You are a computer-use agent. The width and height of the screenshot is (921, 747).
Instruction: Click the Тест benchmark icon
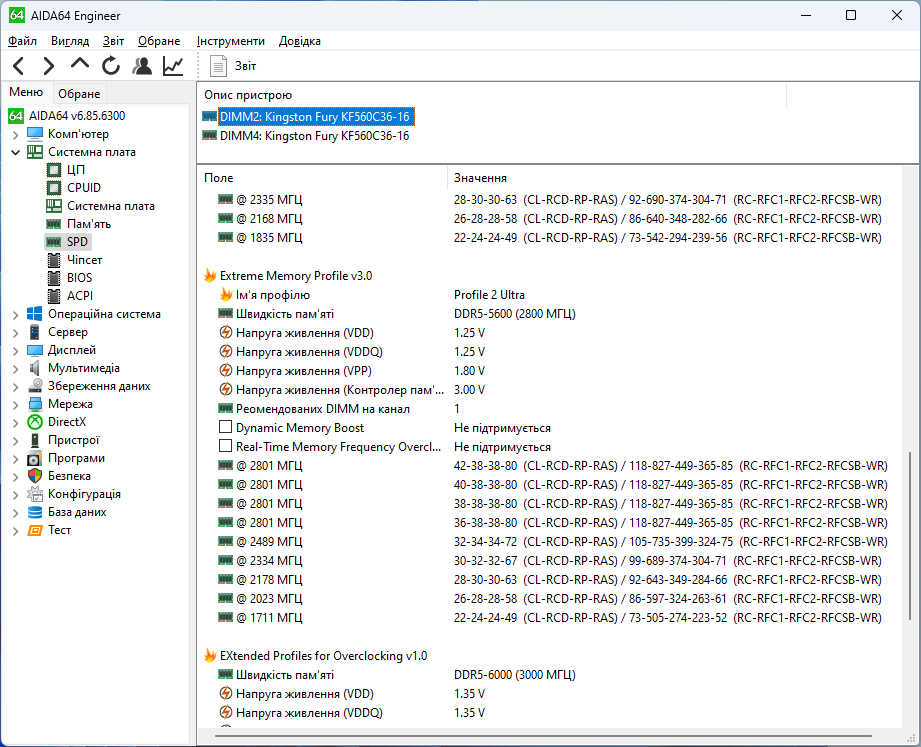pos(35,530)
